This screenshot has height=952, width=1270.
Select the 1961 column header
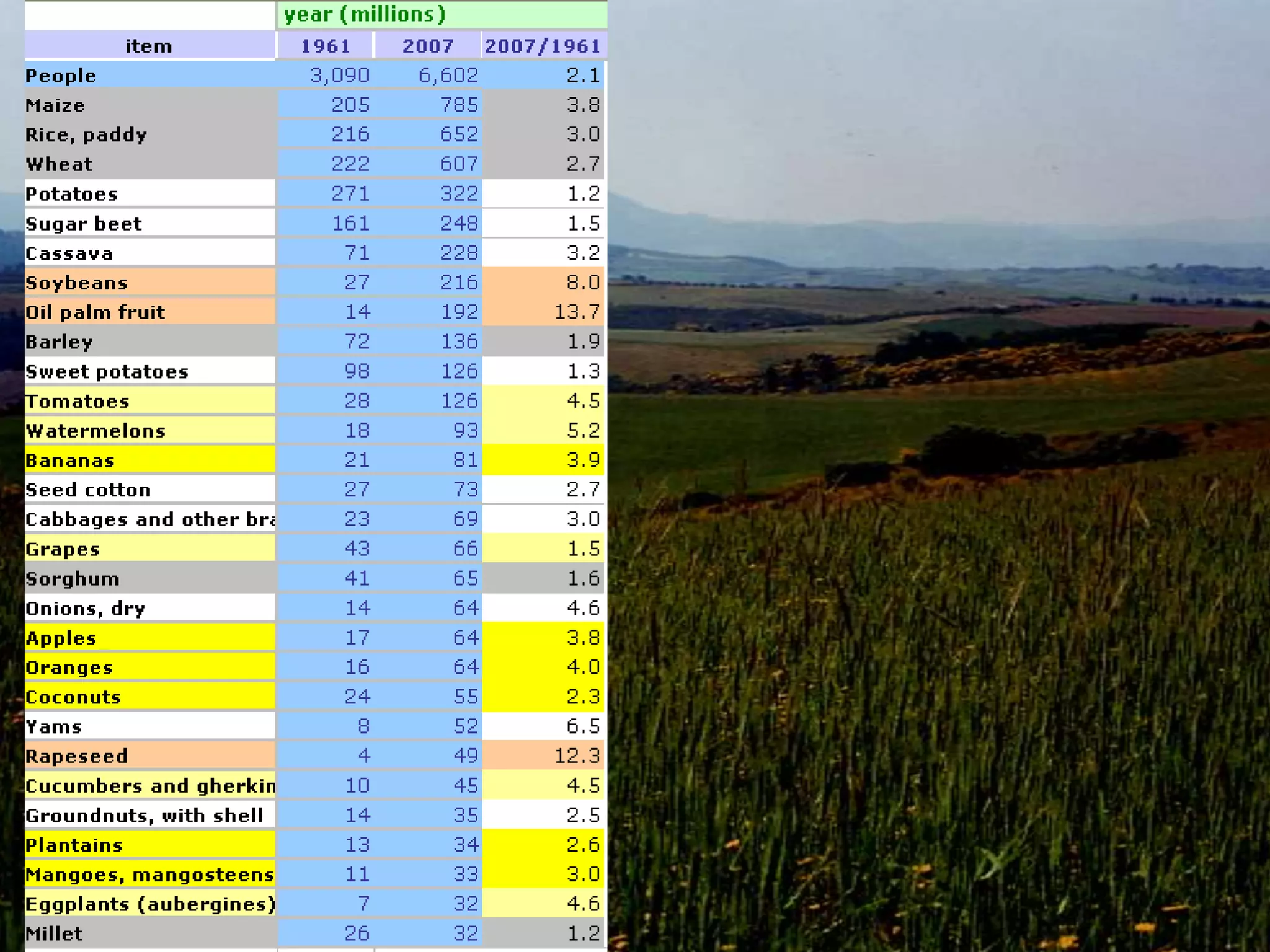click(x=325, y=45)
